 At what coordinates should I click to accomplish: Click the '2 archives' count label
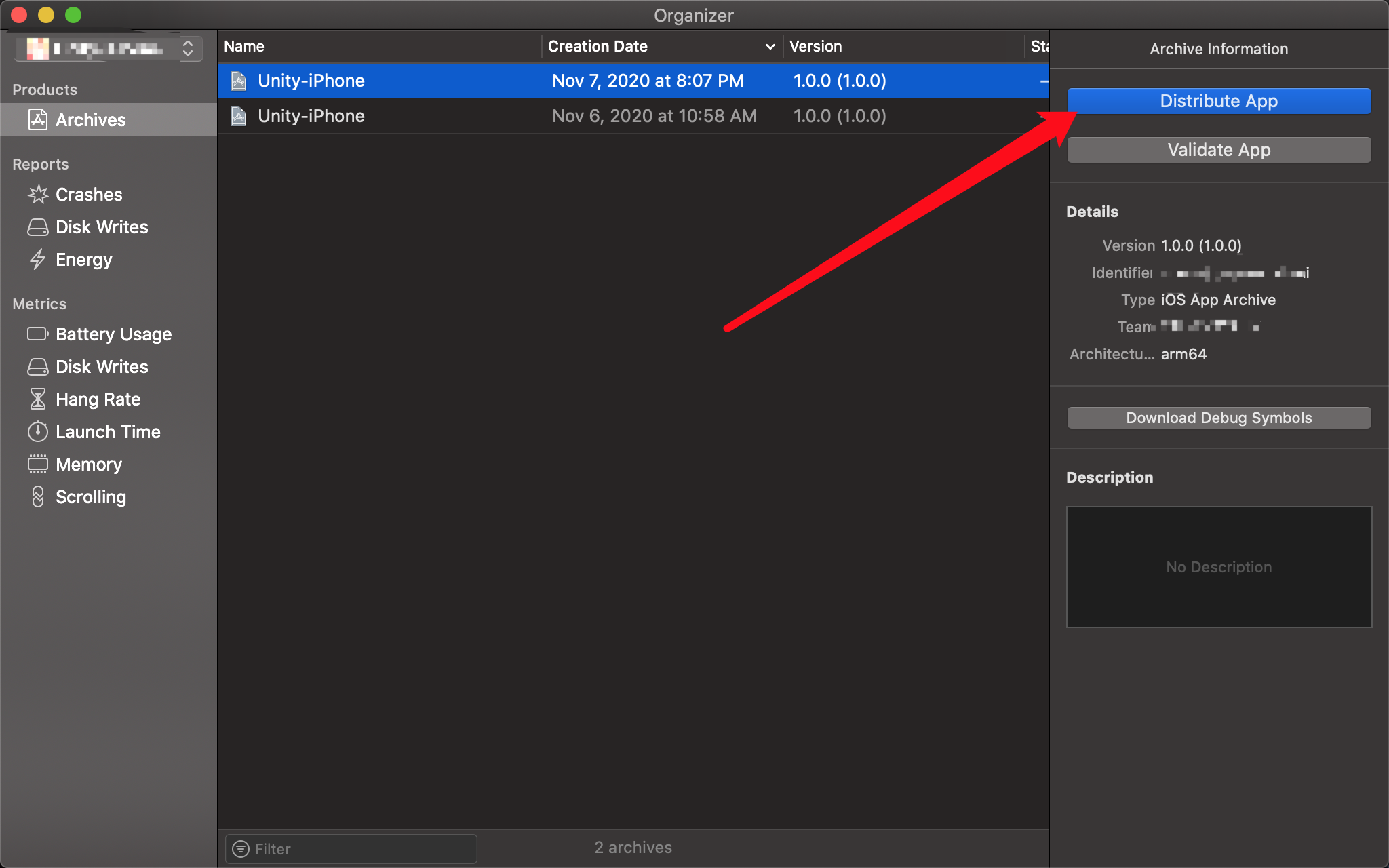pos(633,848)
